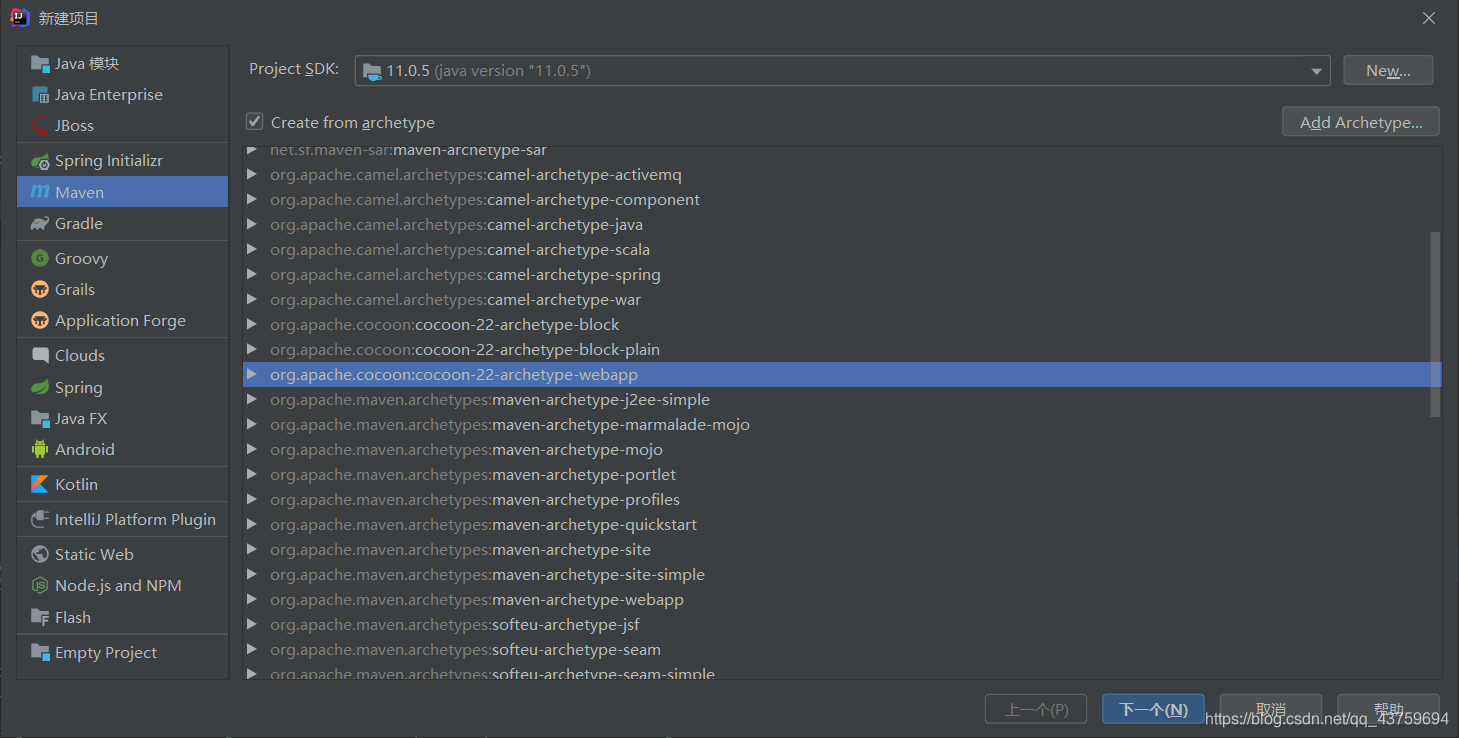Select maven-archetype-marmalade-mojo row

[x=842, y=425]
